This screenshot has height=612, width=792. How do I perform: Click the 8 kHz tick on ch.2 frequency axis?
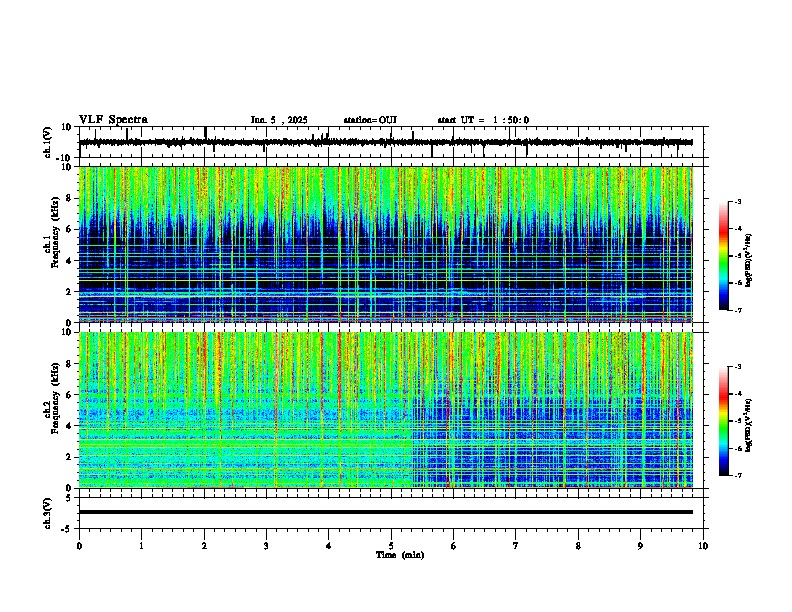coord(69,364)
